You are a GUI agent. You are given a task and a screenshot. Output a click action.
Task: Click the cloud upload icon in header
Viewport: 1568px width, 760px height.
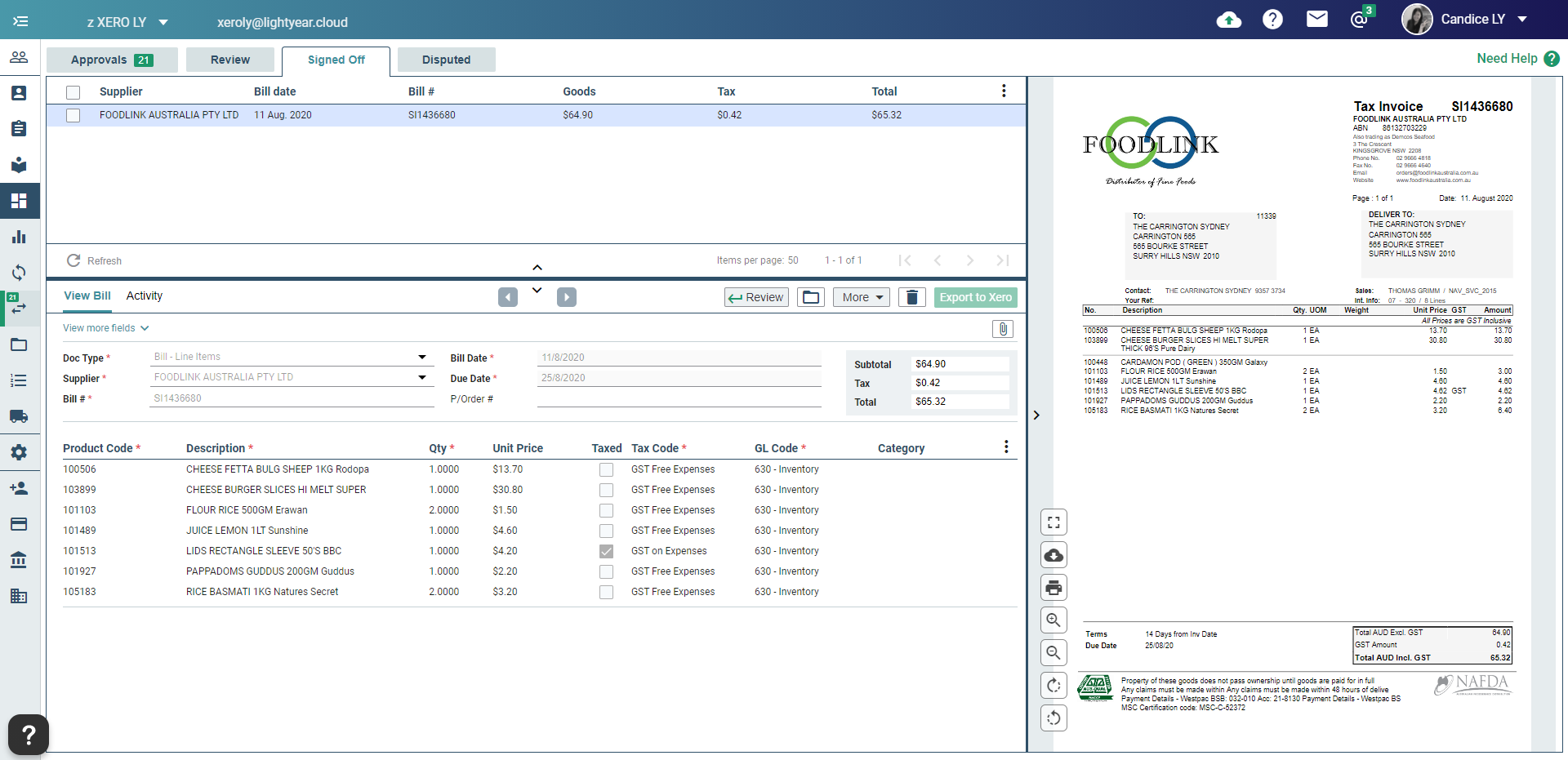[x=1228, y=20]
